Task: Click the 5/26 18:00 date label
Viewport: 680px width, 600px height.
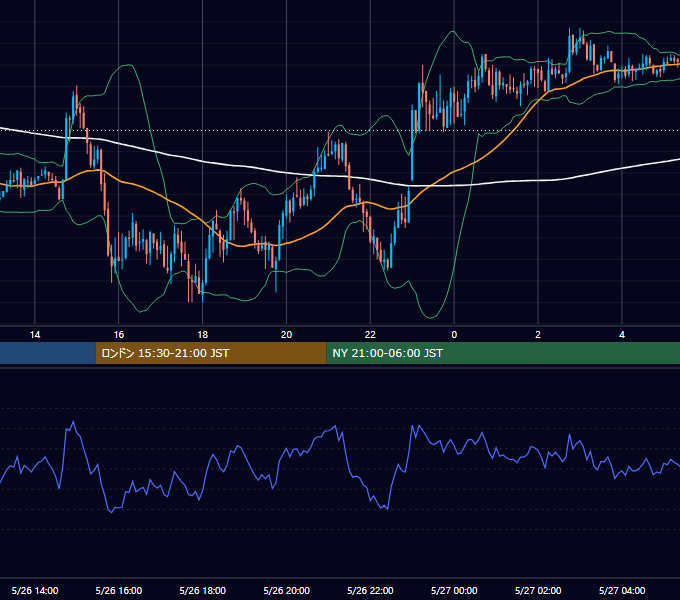Action: (x=203, y=590)
